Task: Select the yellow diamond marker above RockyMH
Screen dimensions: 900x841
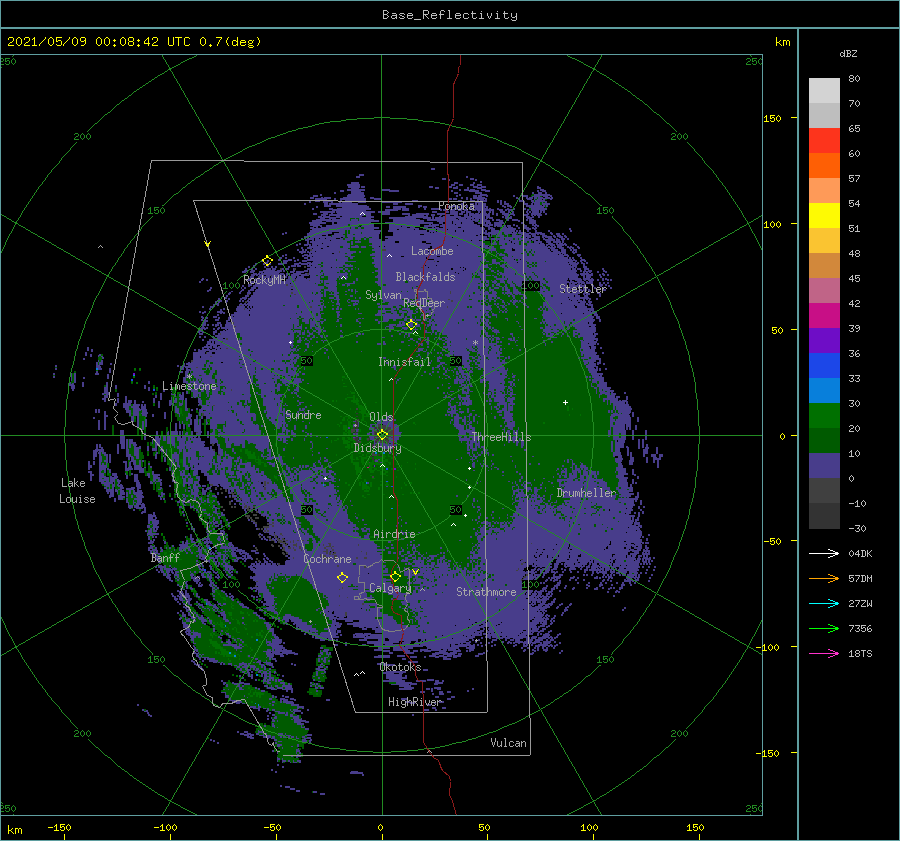Action: tap(267, 261)
